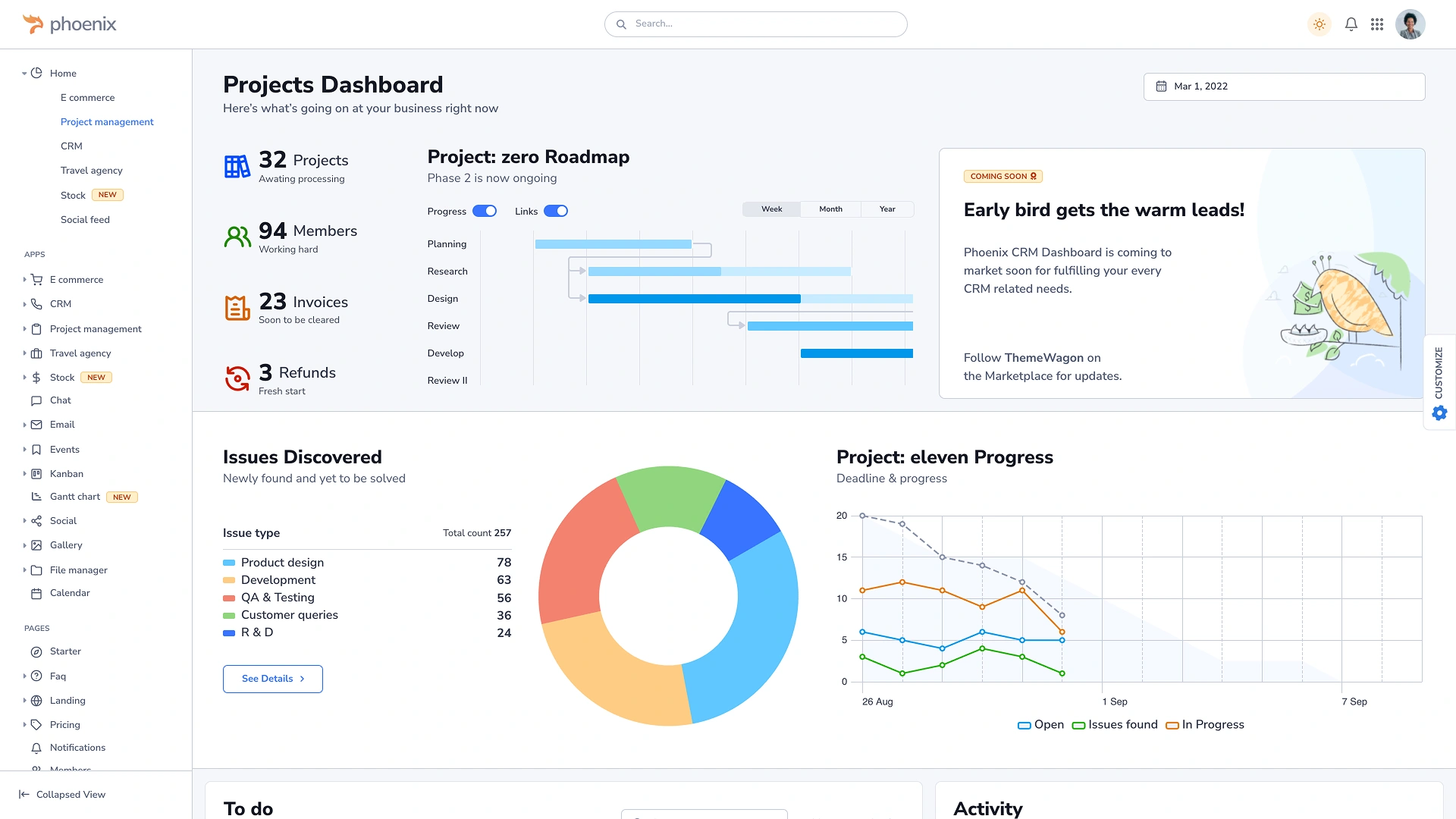The image size is (1456, 819).
Task: Click the Design progress bar in roadmap
Action: (x=694, y=299)
